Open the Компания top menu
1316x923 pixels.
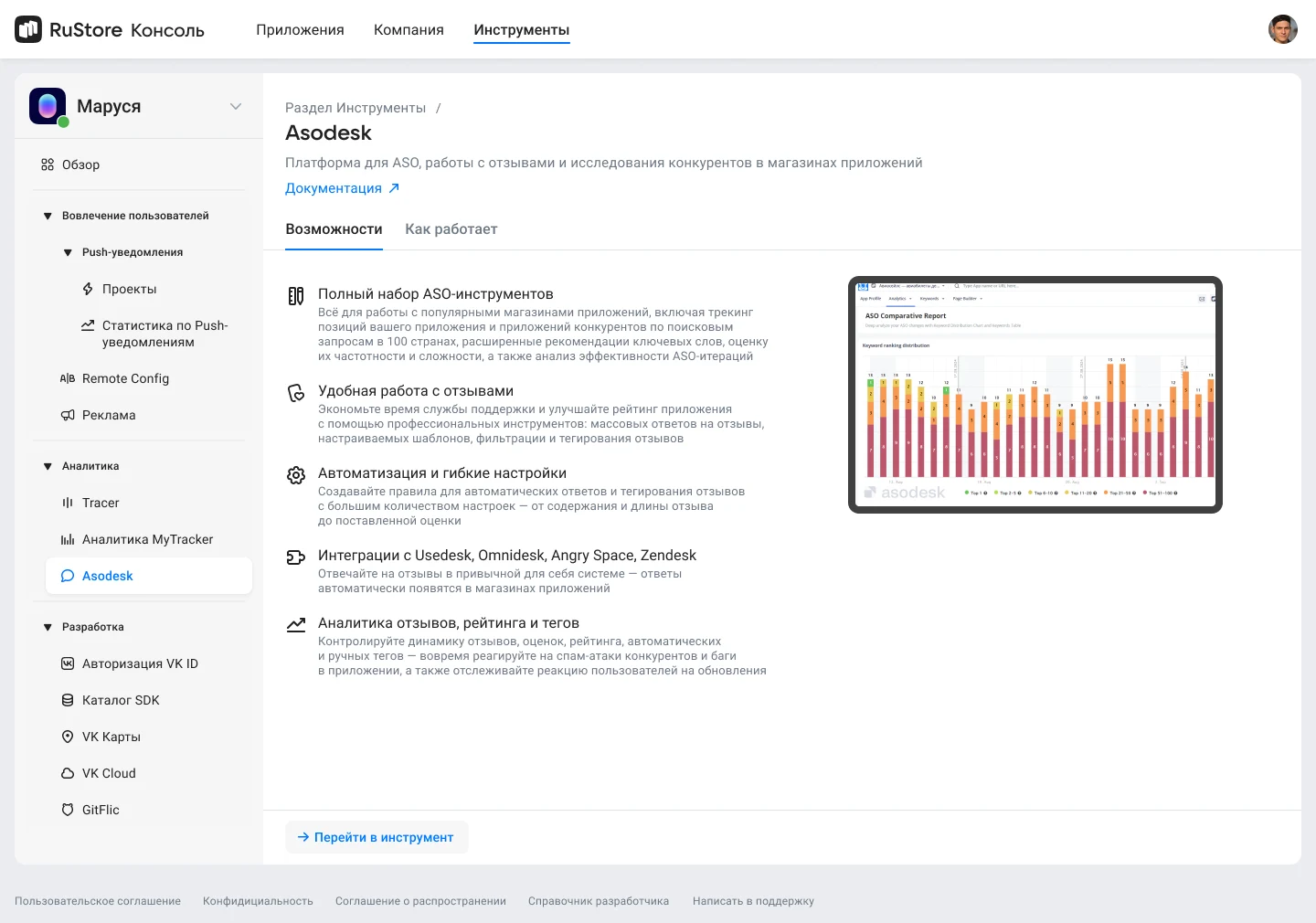click(409, 30)
